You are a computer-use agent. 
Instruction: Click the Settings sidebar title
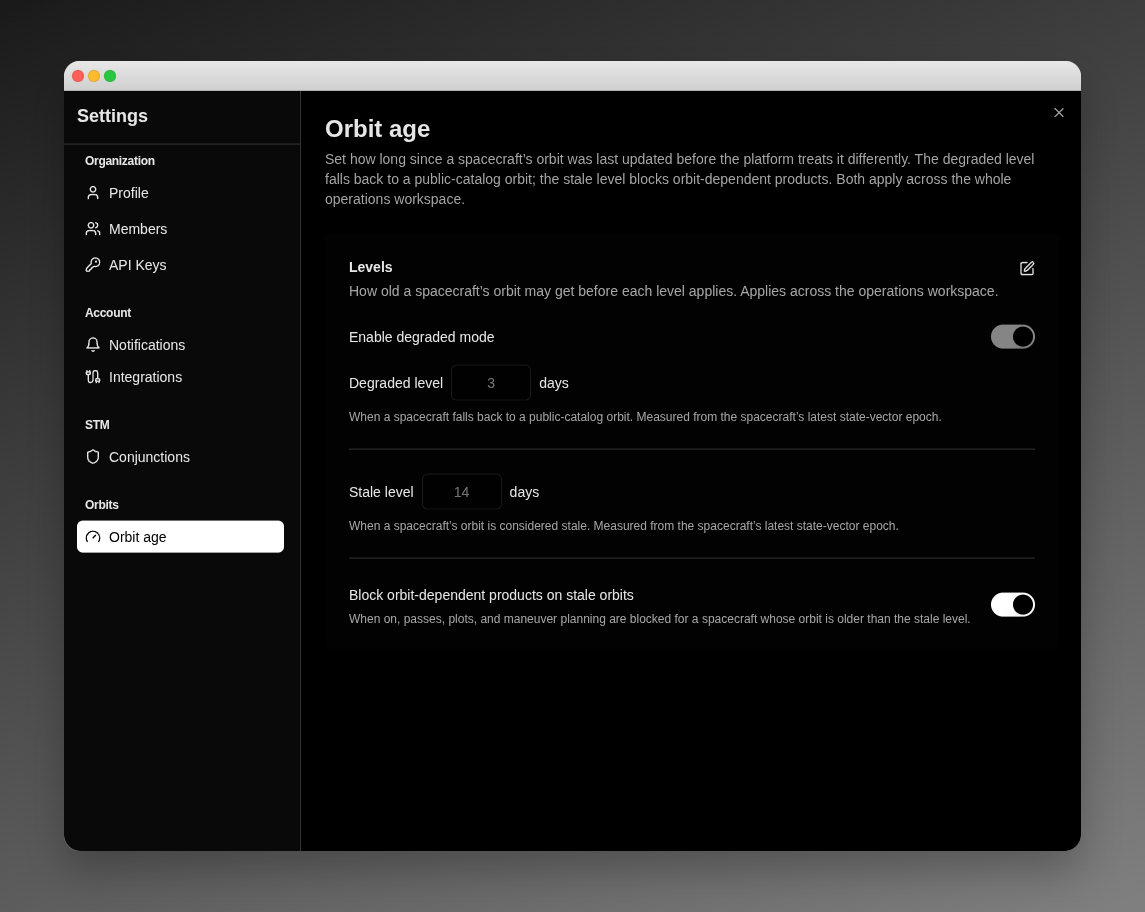112,116
